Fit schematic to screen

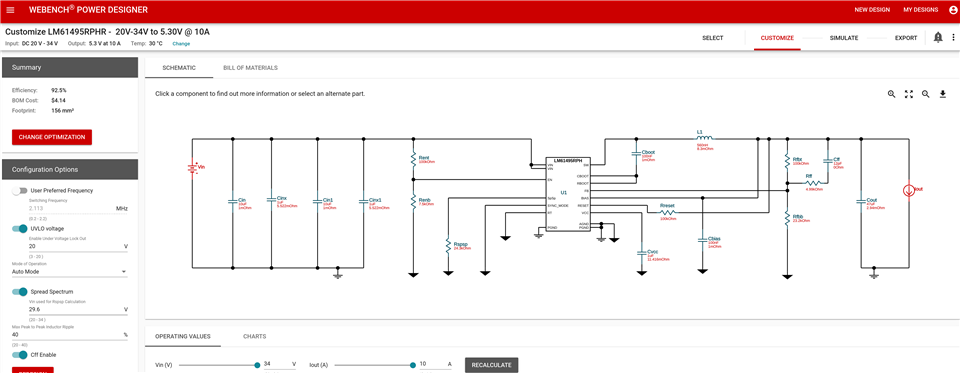909,94
